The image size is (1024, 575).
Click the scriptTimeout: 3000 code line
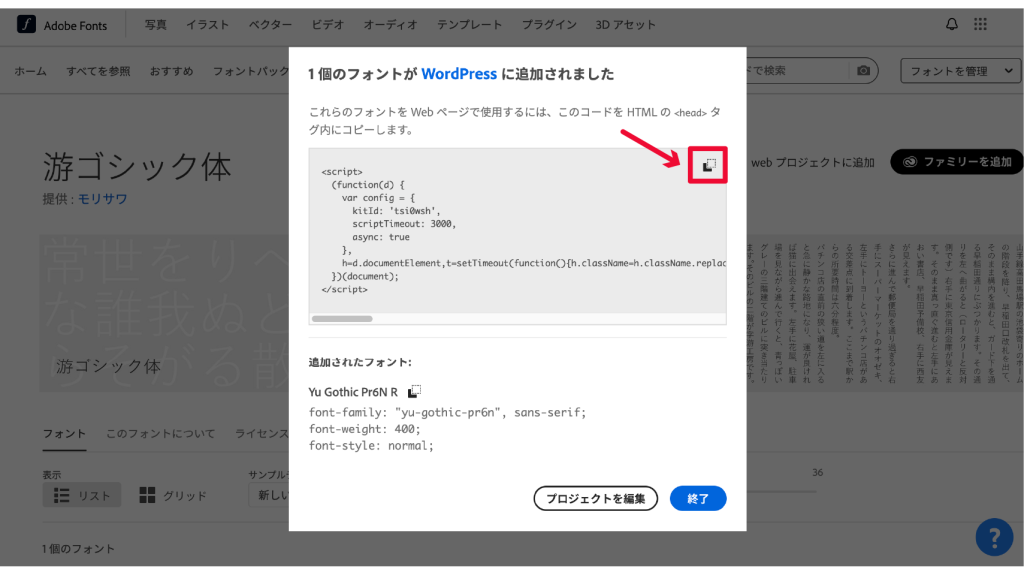pos(404,224)
